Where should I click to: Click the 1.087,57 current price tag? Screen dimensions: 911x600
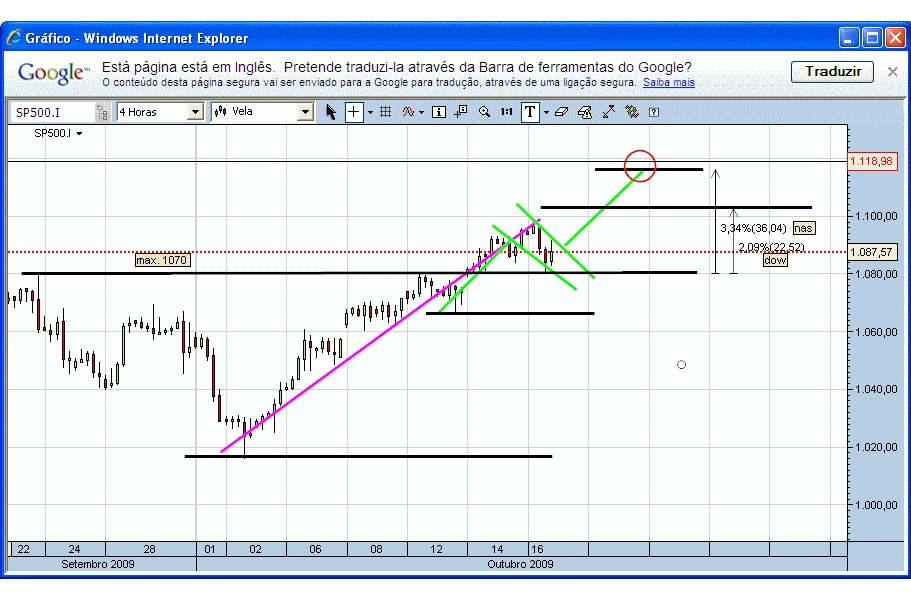click(871, 252)
